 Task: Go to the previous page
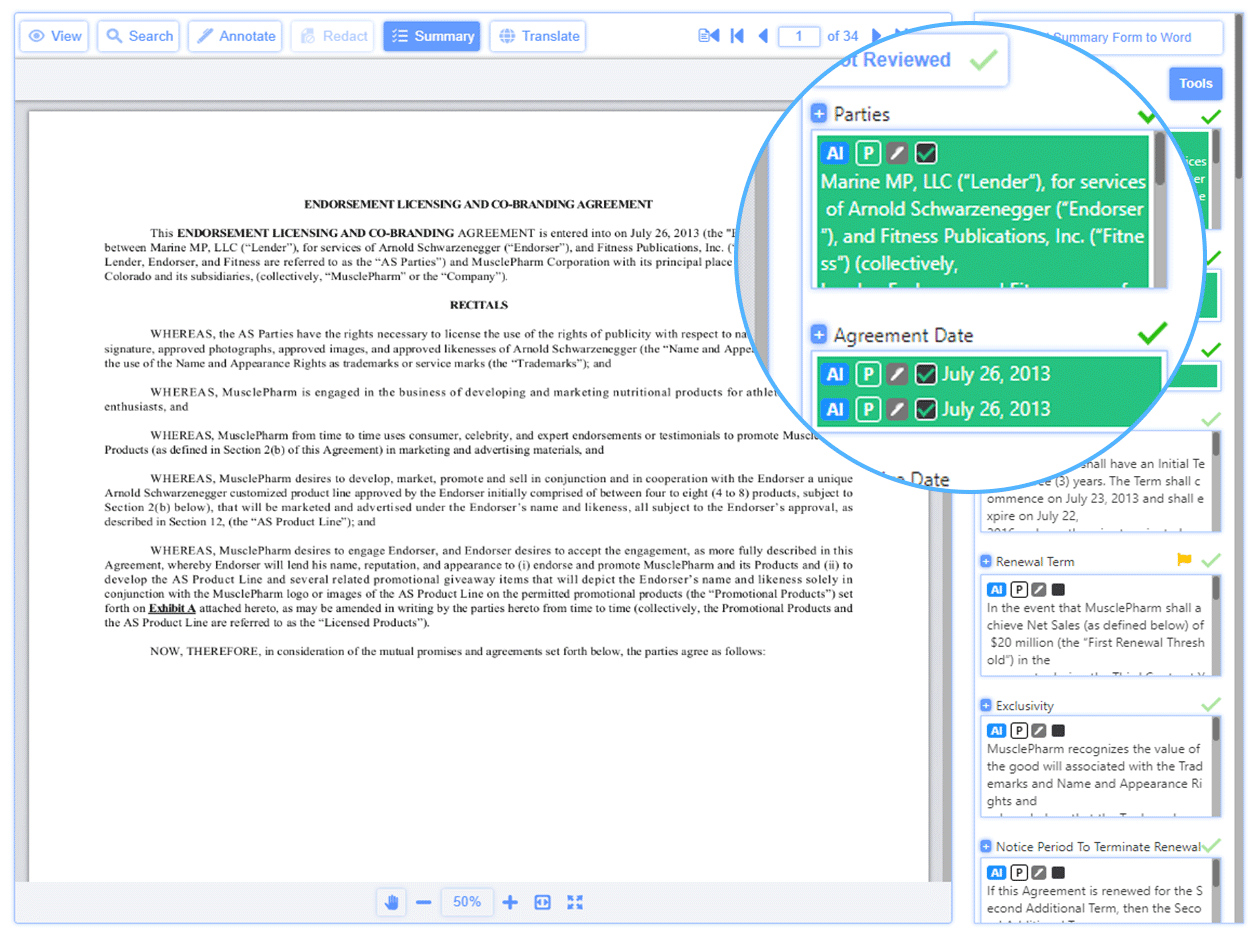[763, 36]
